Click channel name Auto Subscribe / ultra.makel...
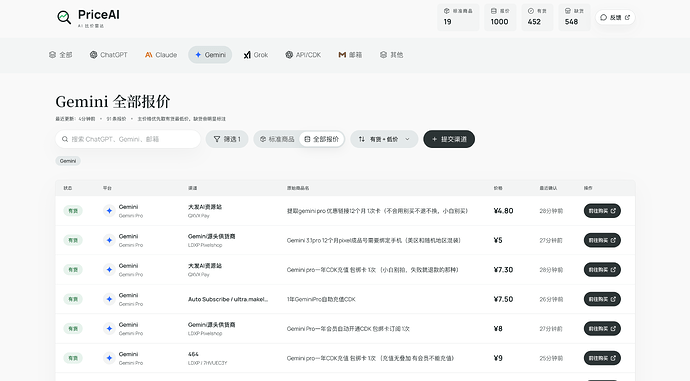 click(228, 299)
